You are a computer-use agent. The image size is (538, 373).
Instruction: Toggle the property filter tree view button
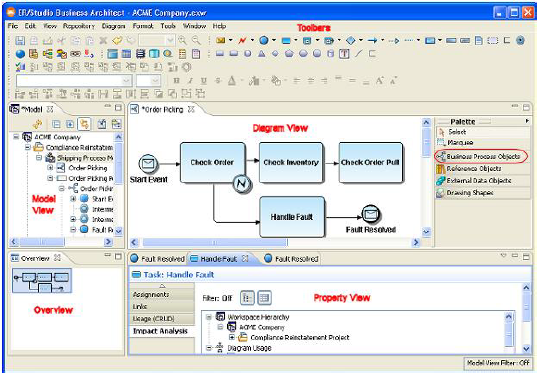tap(247, 298)
